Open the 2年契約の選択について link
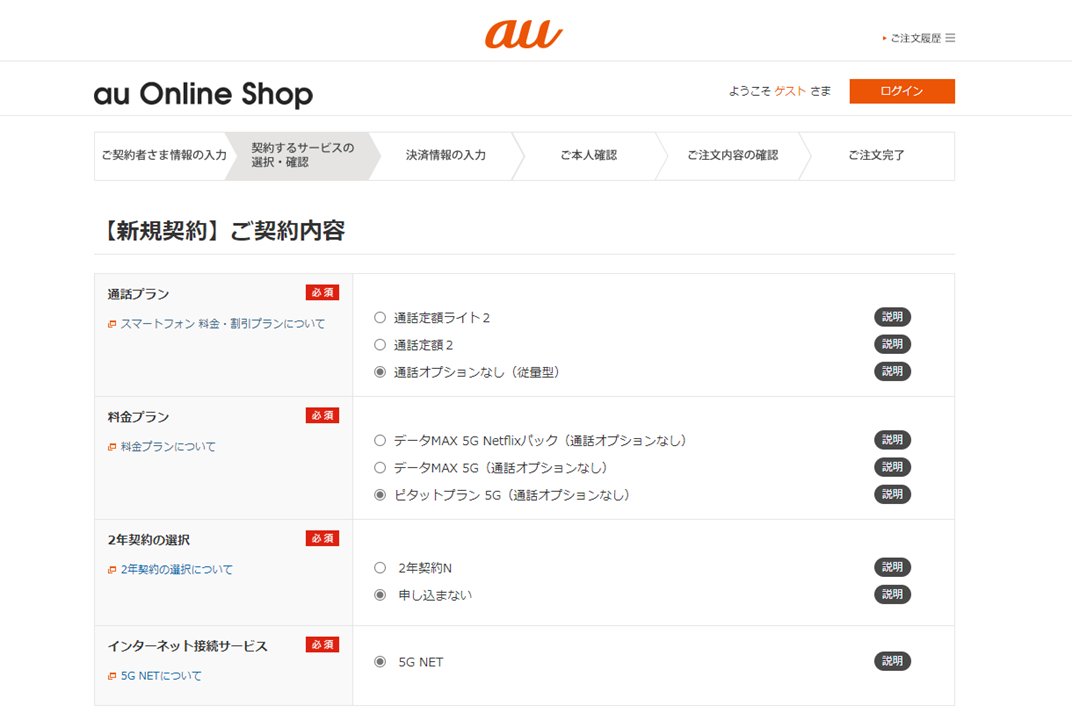Viewport: 1072px width, 720px height. (176, 570)
